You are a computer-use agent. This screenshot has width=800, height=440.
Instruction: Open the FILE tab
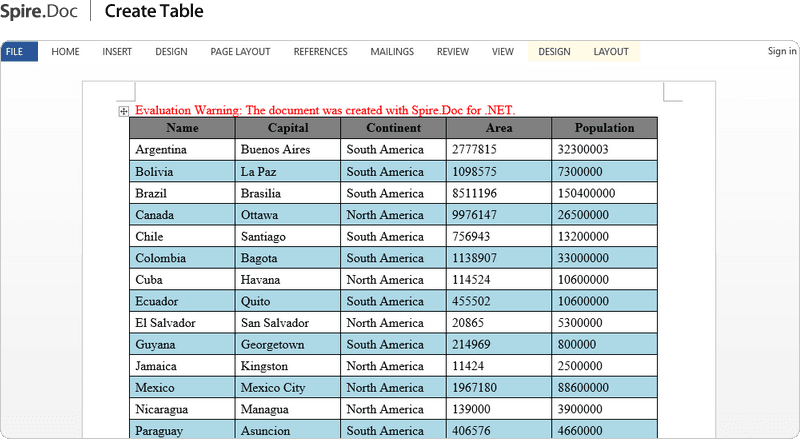click(x=19, y=52)
